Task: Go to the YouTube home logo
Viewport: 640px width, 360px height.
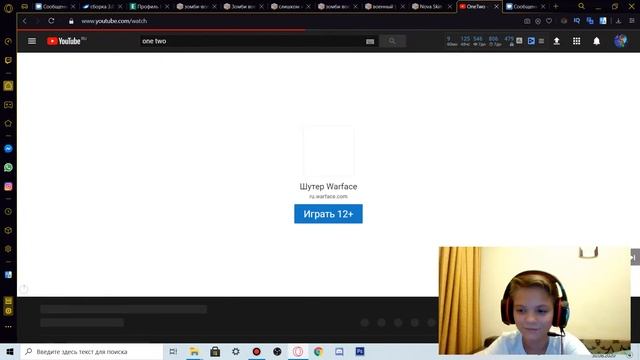Action: tap(64, 41)
